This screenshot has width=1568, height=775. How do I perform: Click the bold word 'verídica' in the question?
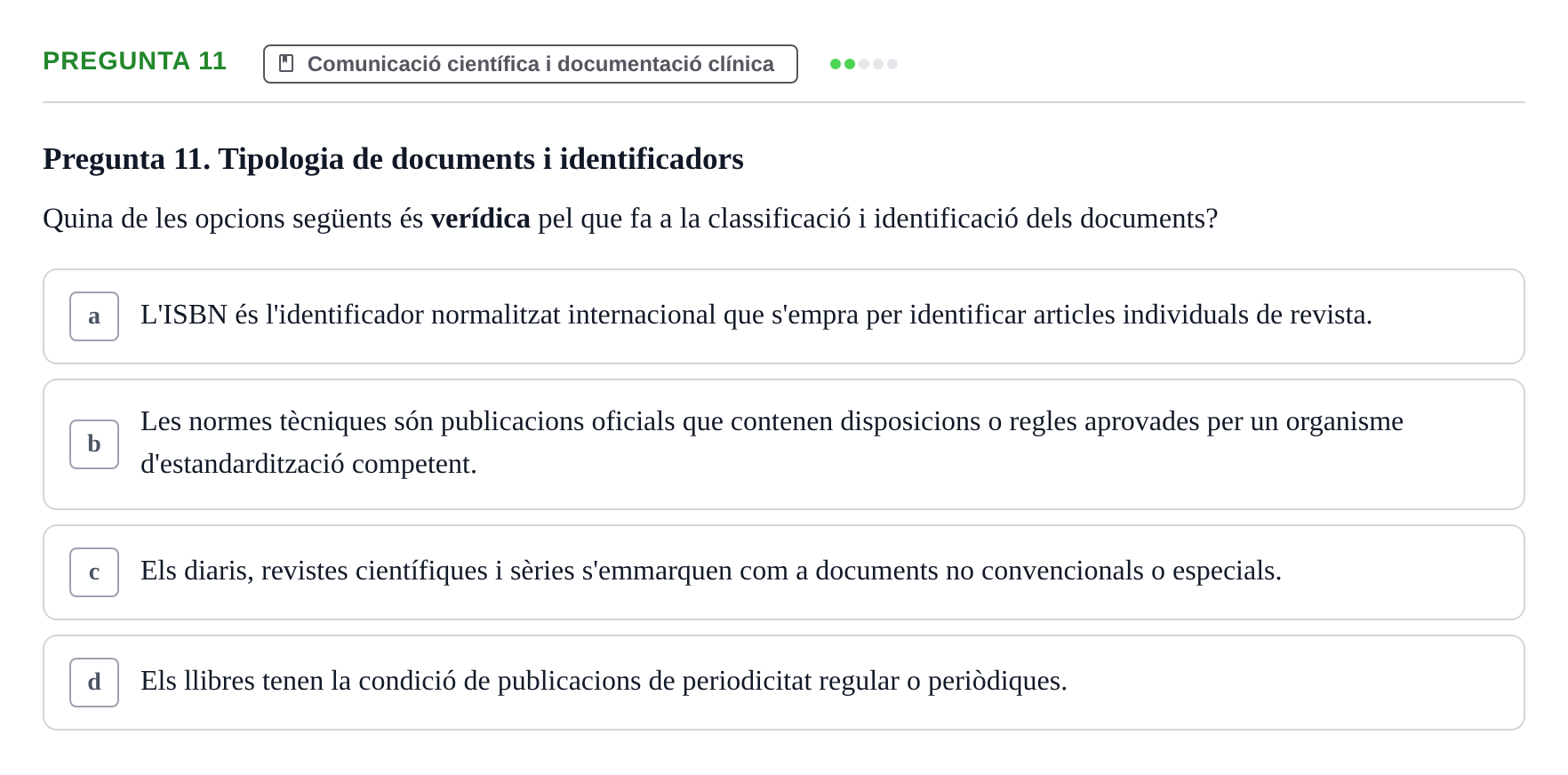[x=480, y=219]
